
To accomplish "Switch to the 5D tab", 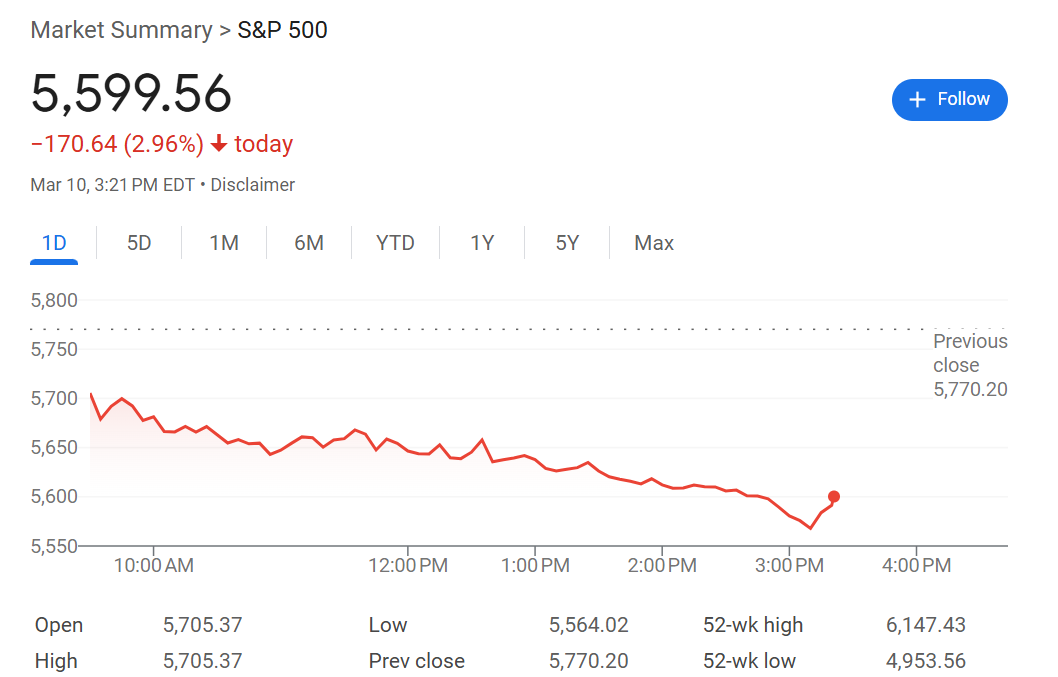I will pos(139,243).
